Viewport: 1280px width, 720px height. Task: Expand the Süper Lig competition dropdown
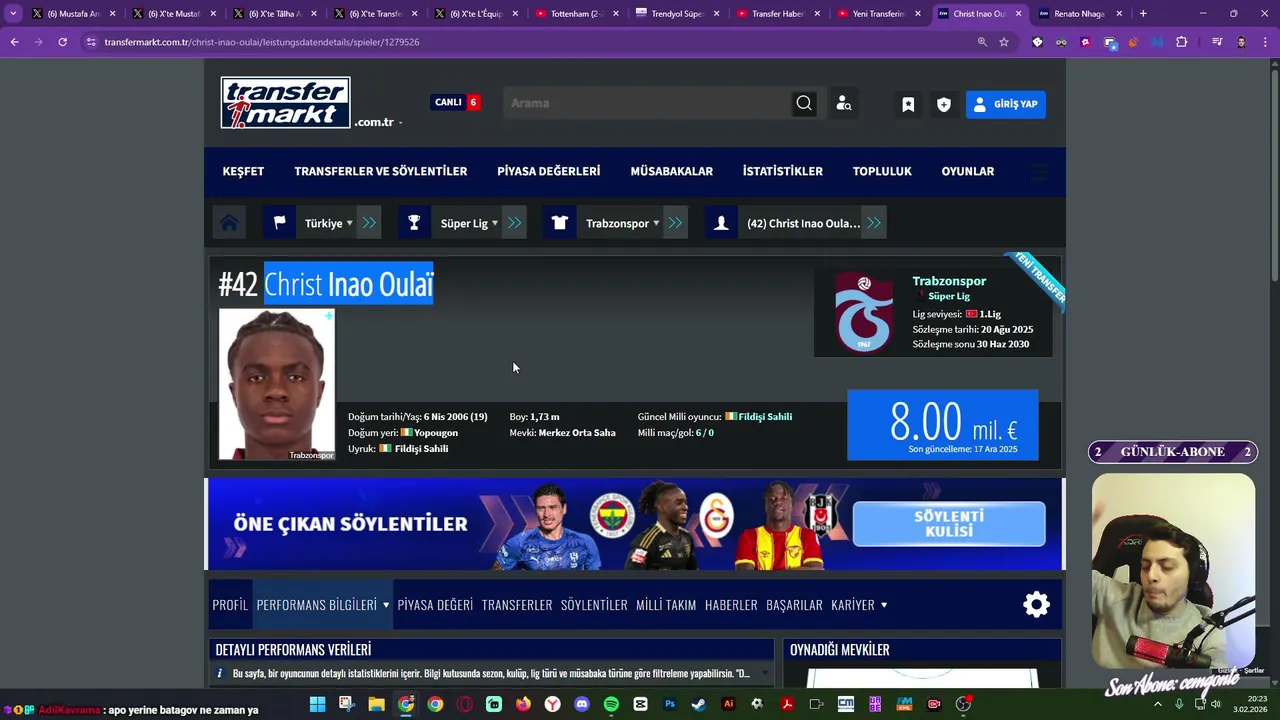[x=469, y=223]
